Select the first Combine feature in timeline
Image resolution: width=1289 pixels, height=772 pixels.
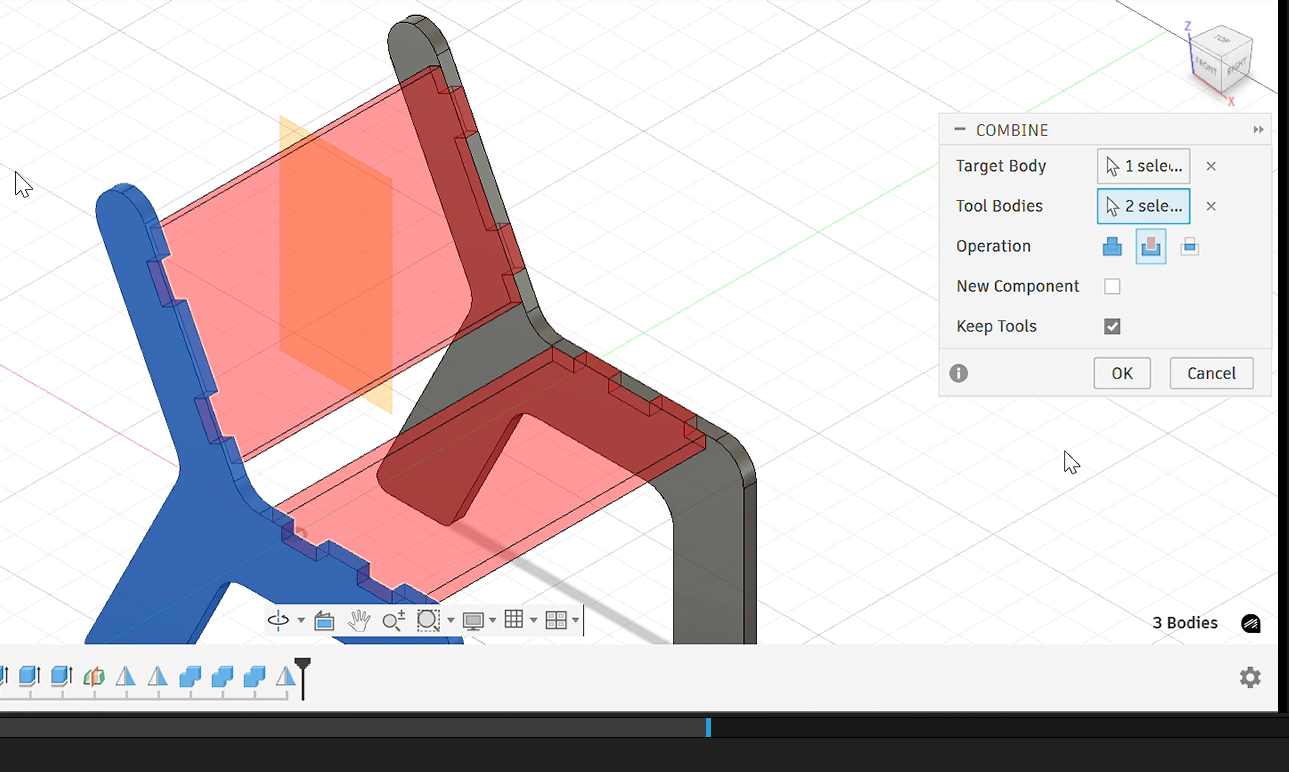point(190,677)
